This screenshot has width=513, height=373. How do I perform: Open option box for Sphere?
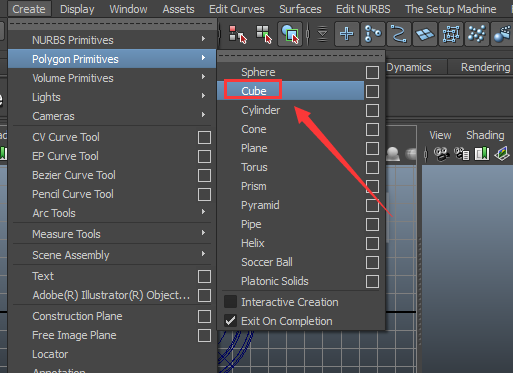pos(372,72)
